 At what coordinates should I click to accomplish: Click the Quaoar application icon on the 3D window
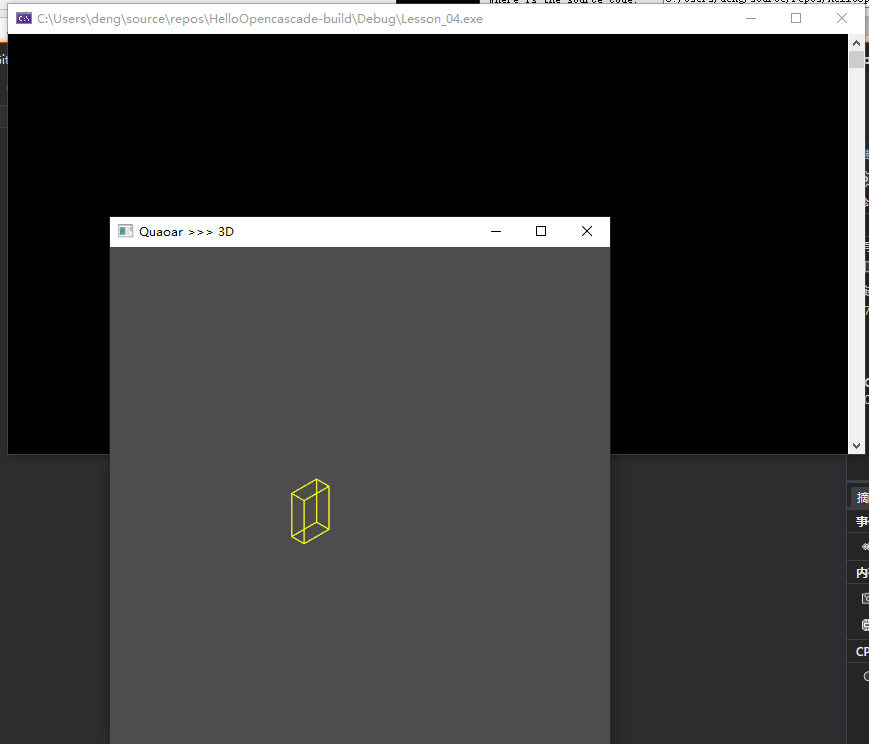pyautogui.click(x=124, y=231)
